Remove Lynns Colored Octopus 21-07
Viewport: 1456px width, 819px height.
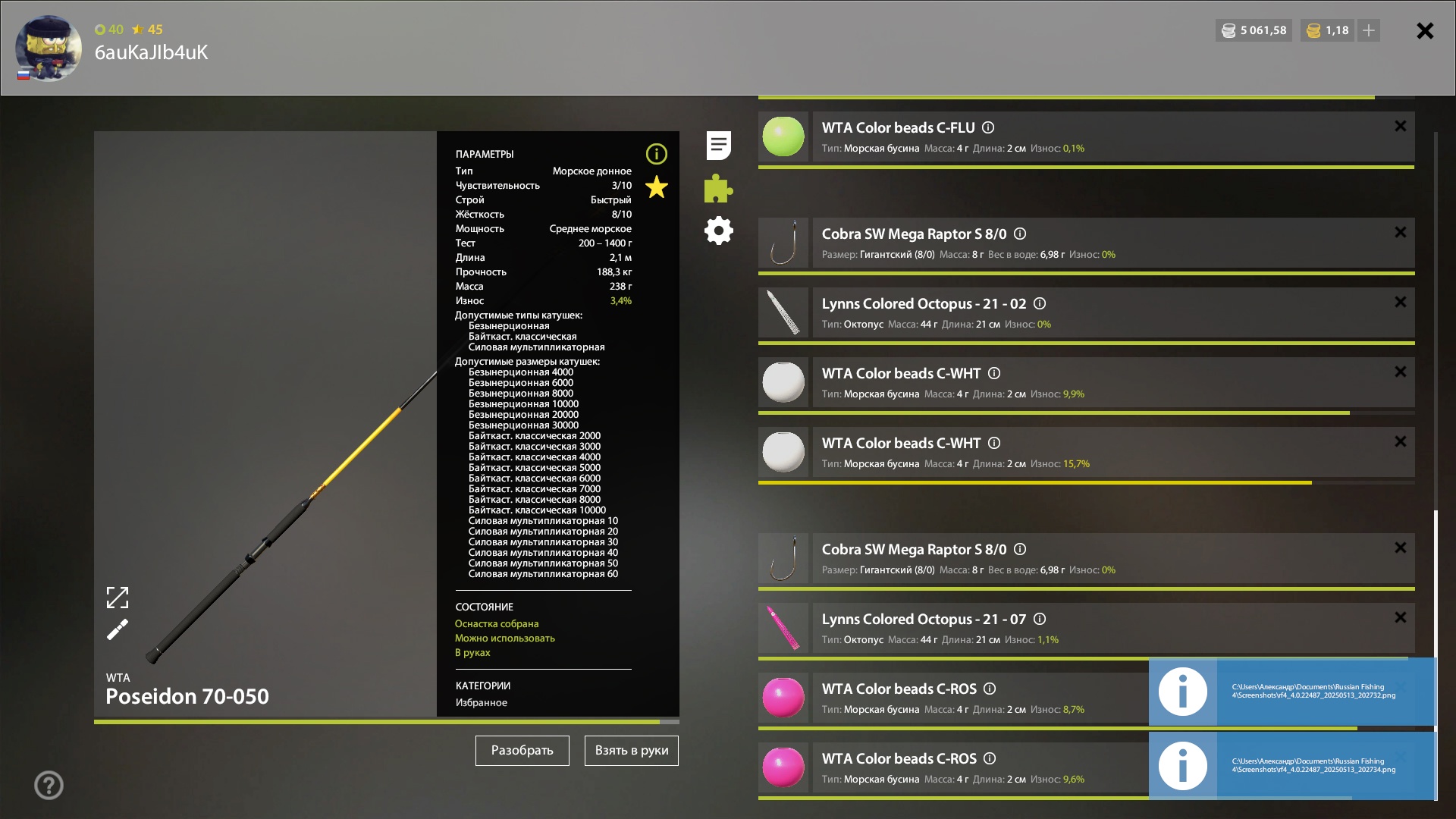[1401, 617]
